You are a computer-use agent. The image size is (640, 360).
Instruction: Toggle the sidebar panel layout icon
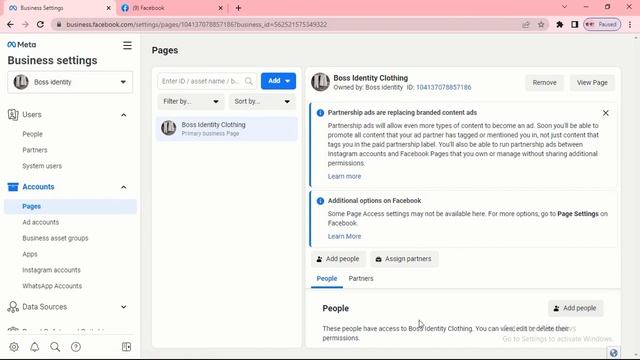(x=127, y=347)
